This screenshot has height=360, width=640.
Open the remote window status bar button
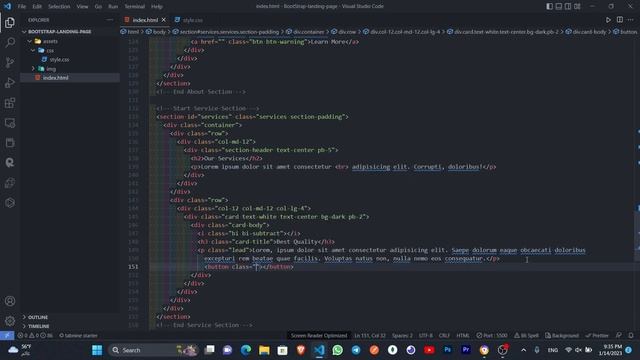coord(7,336)
